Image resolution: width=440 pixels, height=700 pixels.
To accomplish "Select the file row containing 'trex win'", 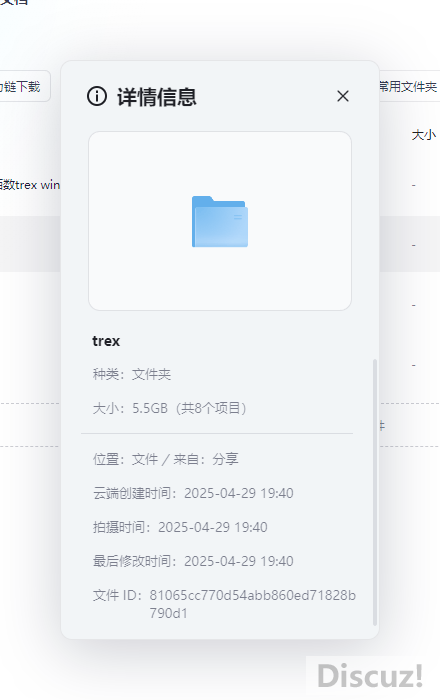I will click(x=30, y=185).
